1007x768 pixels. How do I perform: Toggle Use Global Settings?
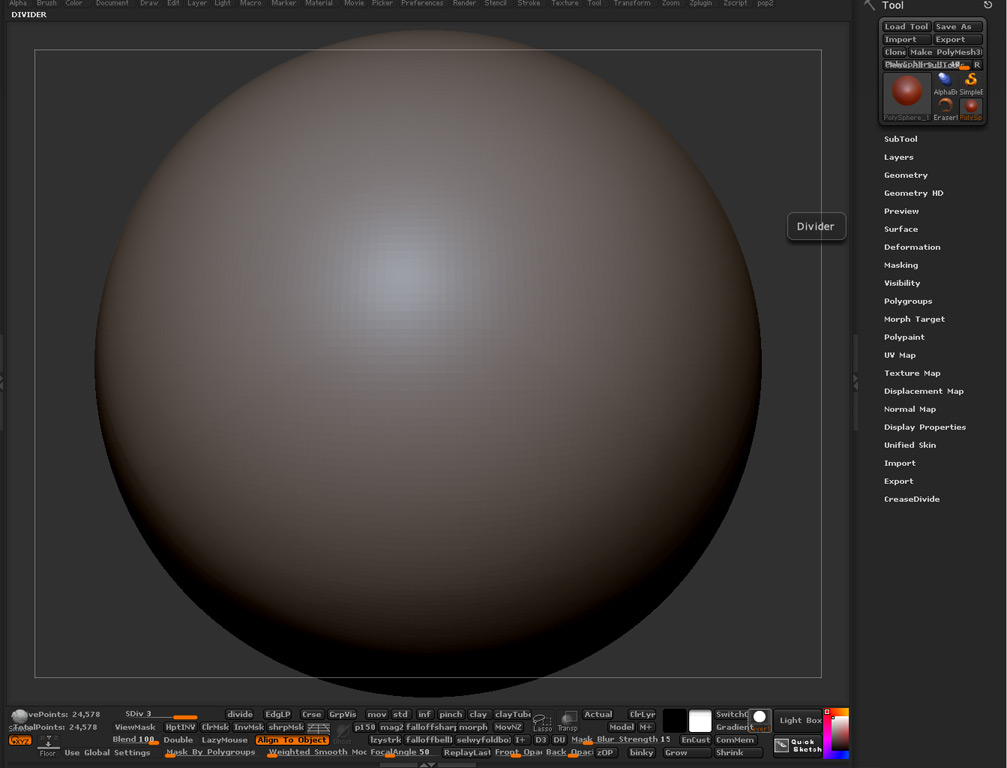[107, 752]
